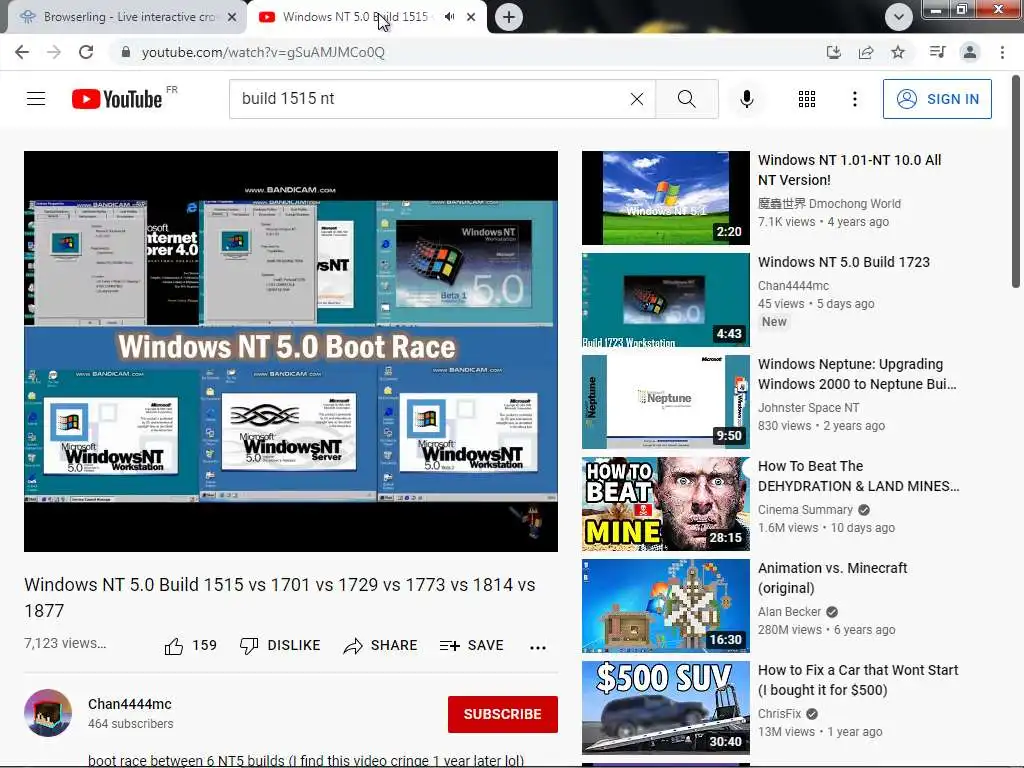Open HOW TO BEAT MINE thumbnail

(x=665, y=504)
